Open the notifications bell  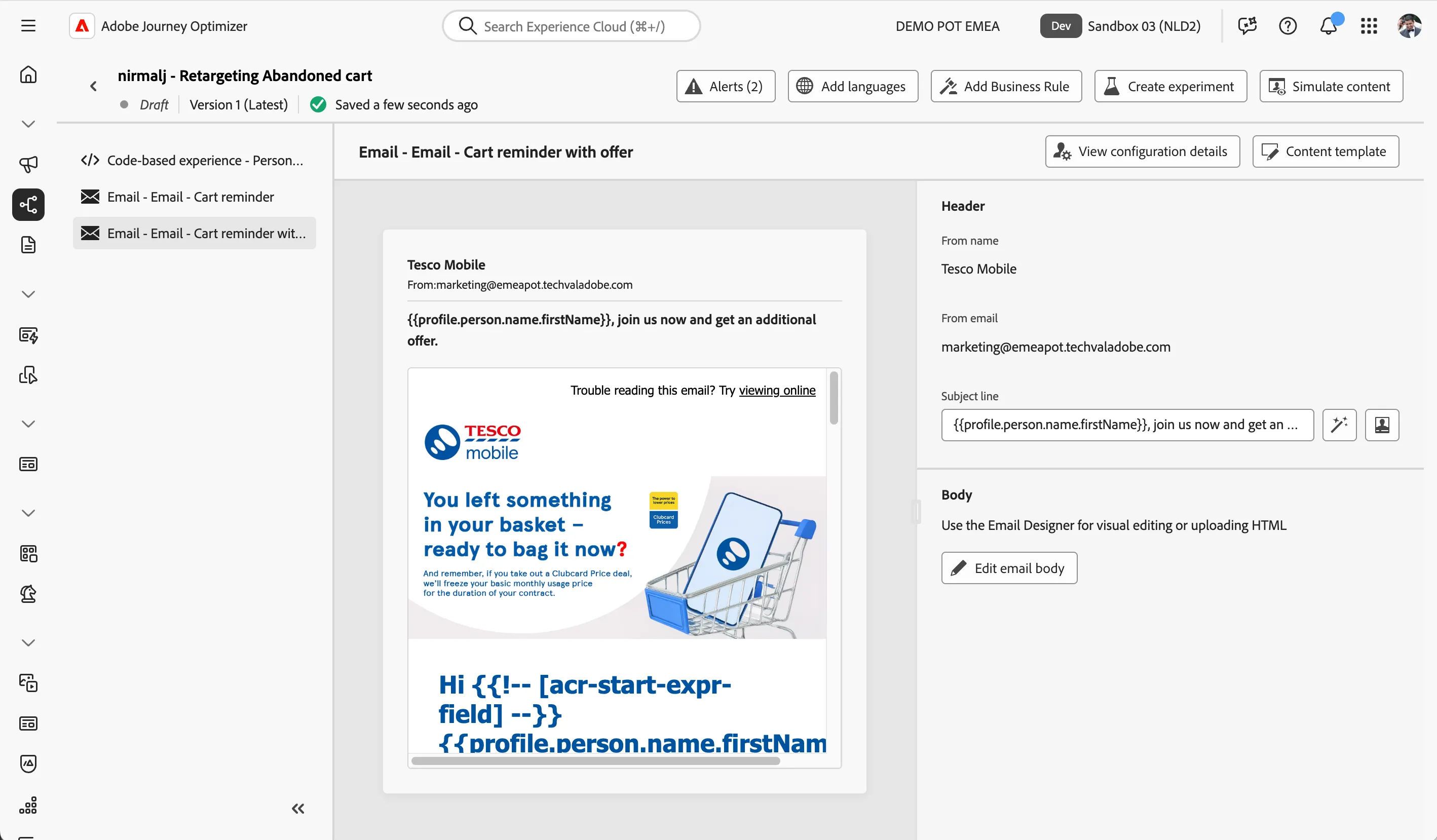1328,26
